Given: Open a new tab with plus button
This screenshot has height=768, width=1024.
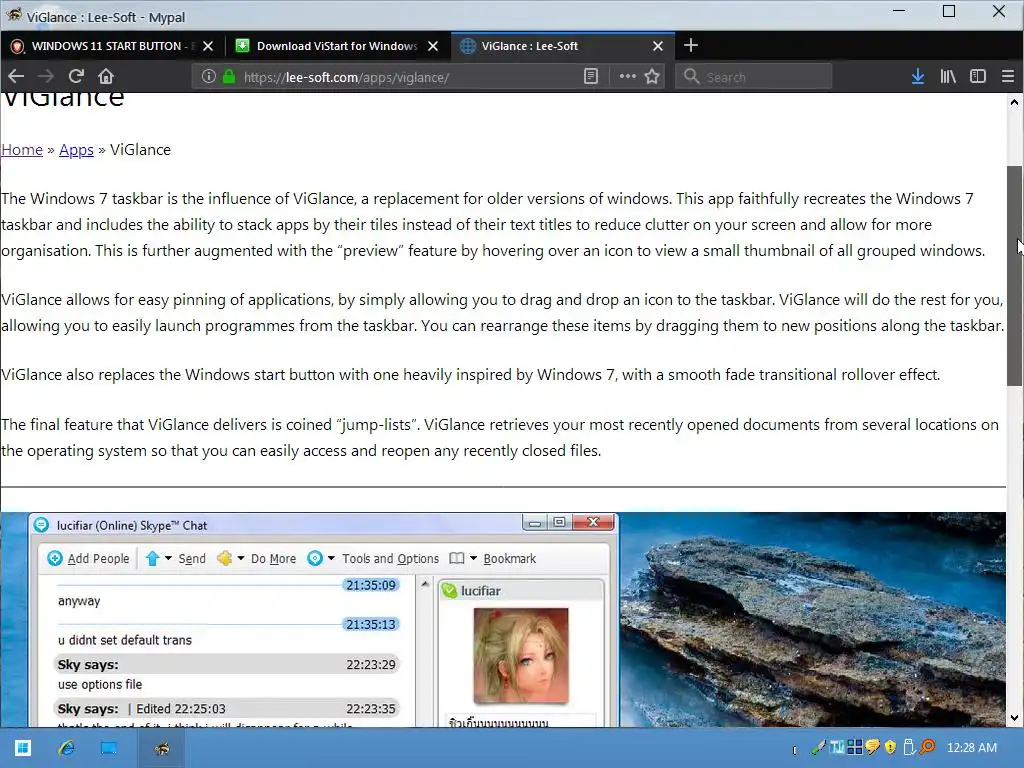Looking at the screenshot, I should point(690,45).
